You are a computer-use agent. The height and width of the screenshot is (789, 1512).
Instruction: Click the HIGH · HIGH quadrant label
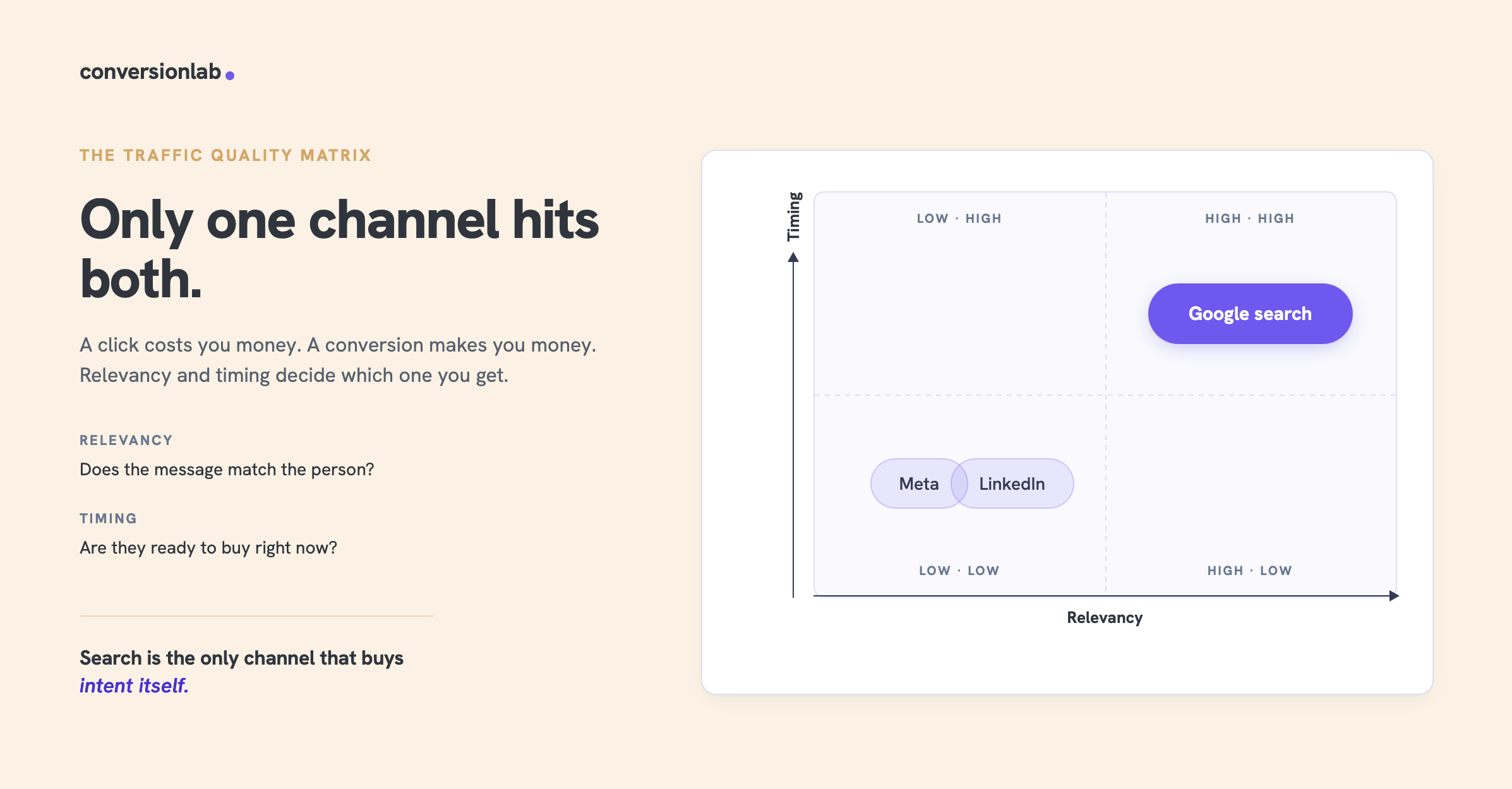pos(1249,218)
